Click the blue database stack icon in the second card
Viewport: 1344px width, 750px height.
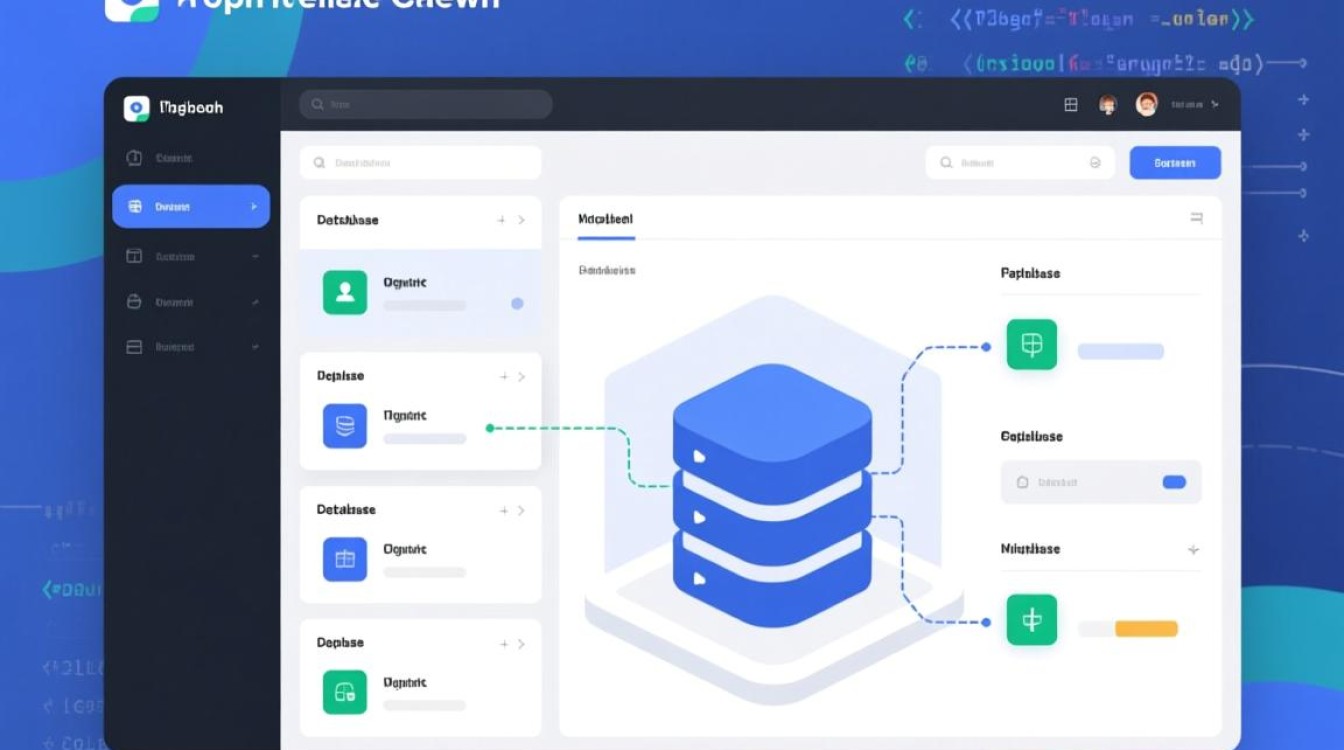345,426
